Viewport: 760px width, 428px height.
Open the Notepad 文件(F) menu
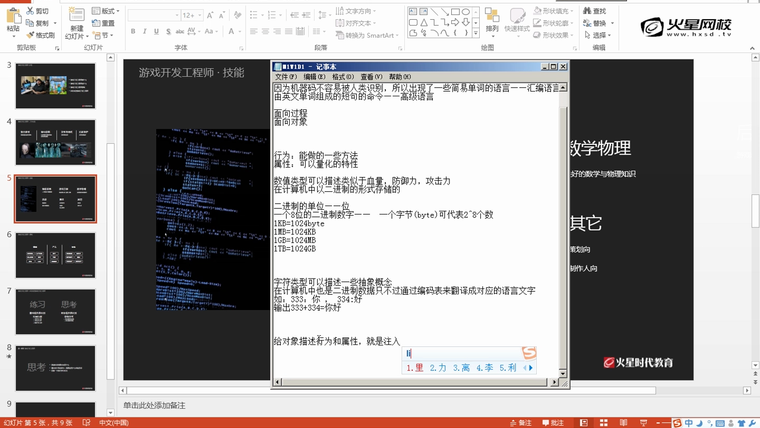pos(285,77)
